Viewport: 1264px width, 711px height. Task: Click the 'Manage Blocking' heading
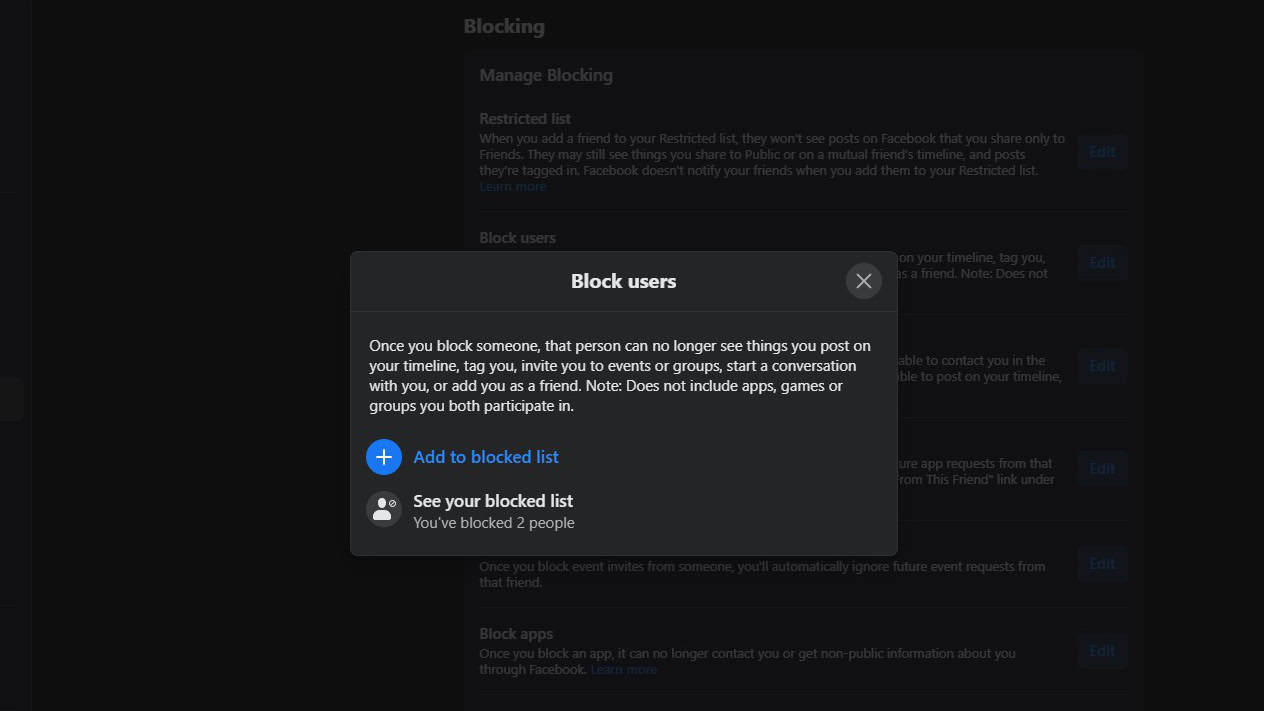pyautogui.click(x=546, y=75)
